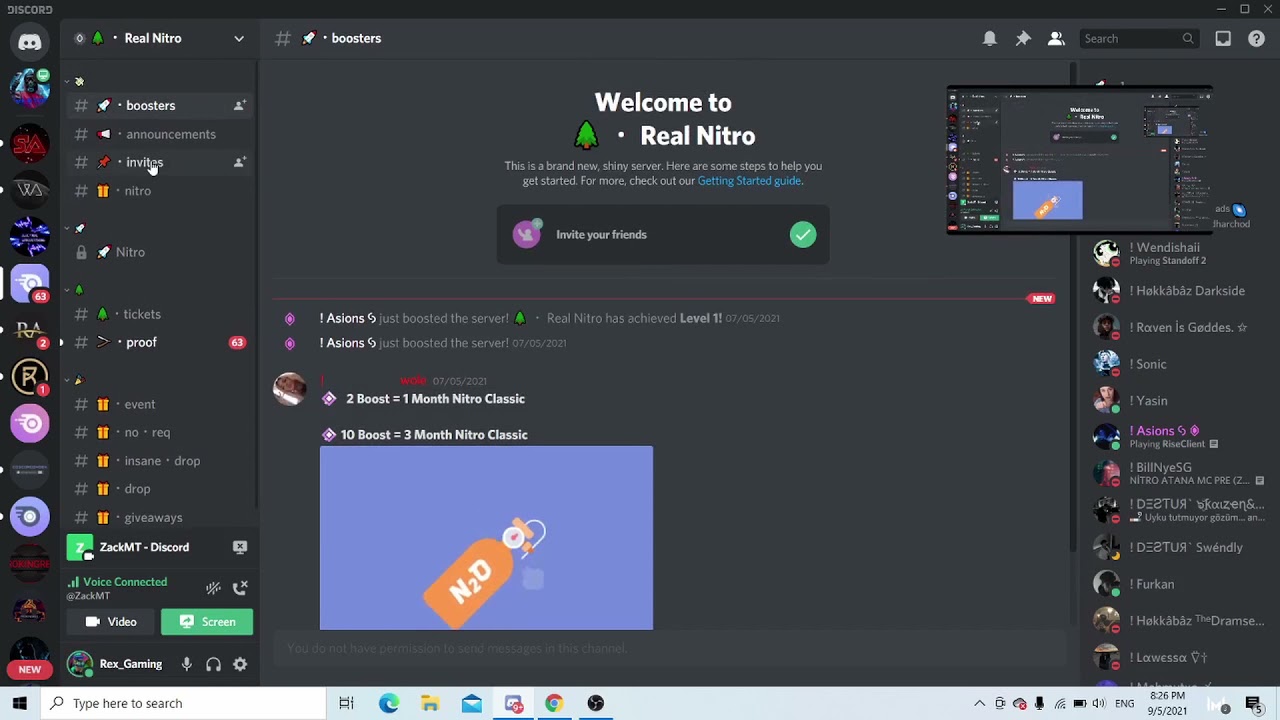
Task: Collapse the first channel category arrow
Action: click(x=67, y=81)
